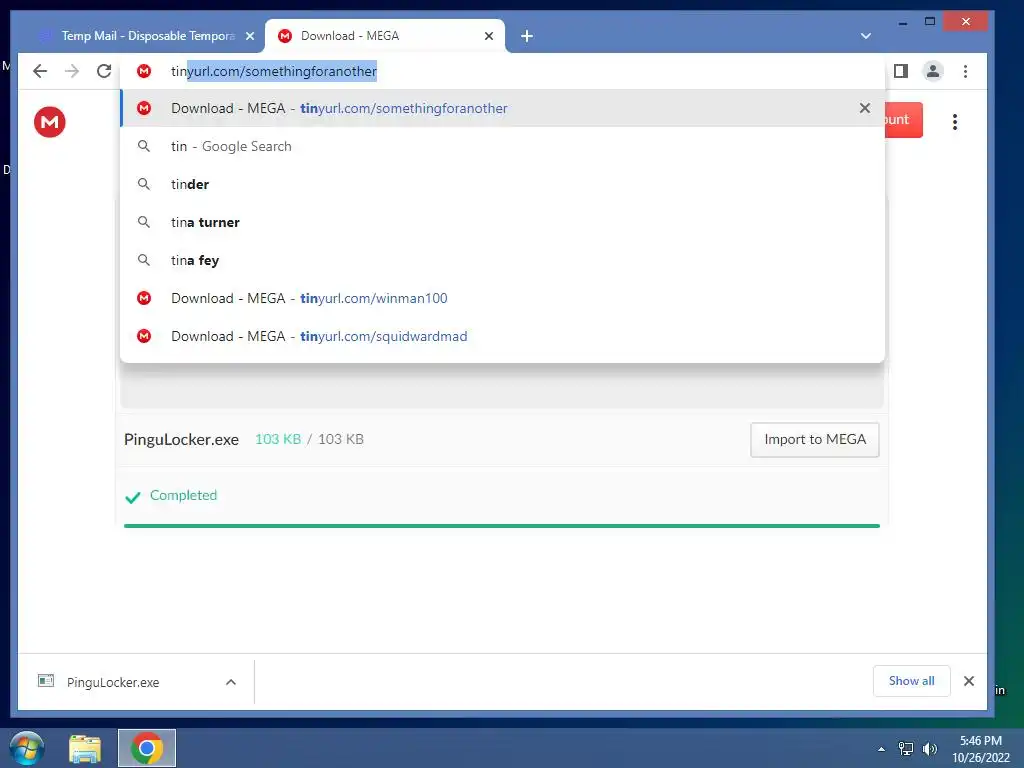Click the MEGA favicon in address bar

pos(144,71)
